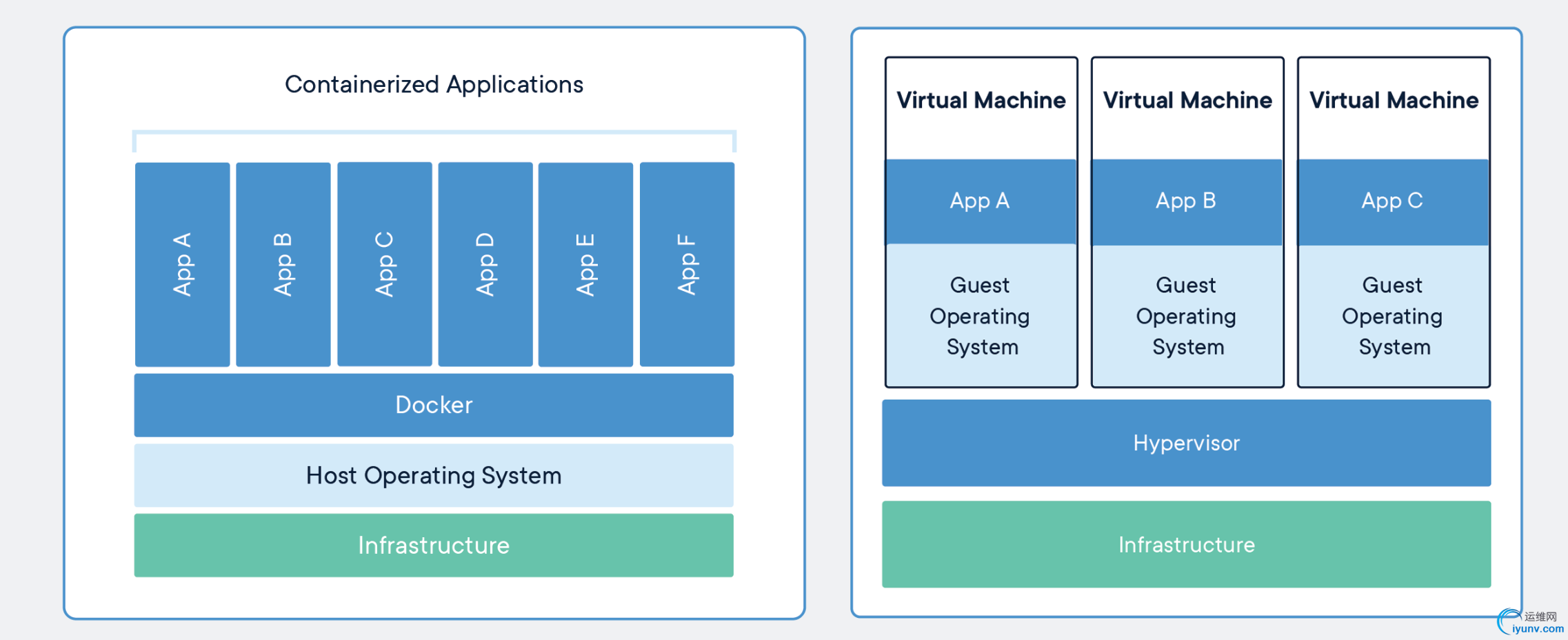1568x640 pixels.
Task: Click App A block inside virtual machine
Action: [x=981, y=201]
